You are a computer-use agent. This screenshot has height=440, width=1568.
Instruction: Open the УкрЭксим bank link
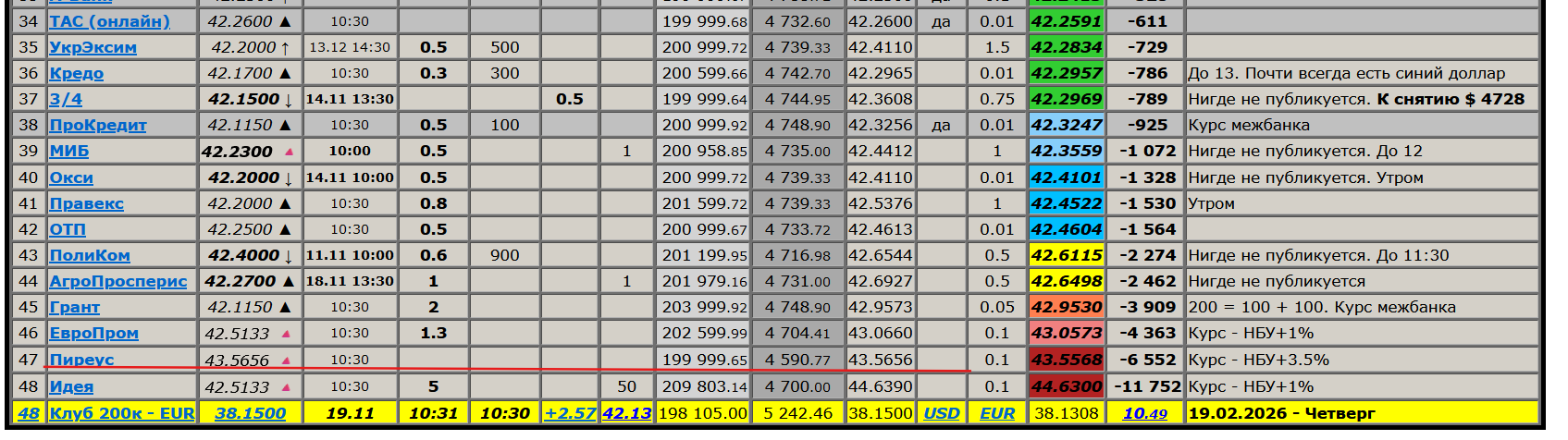tap(93, 47)
